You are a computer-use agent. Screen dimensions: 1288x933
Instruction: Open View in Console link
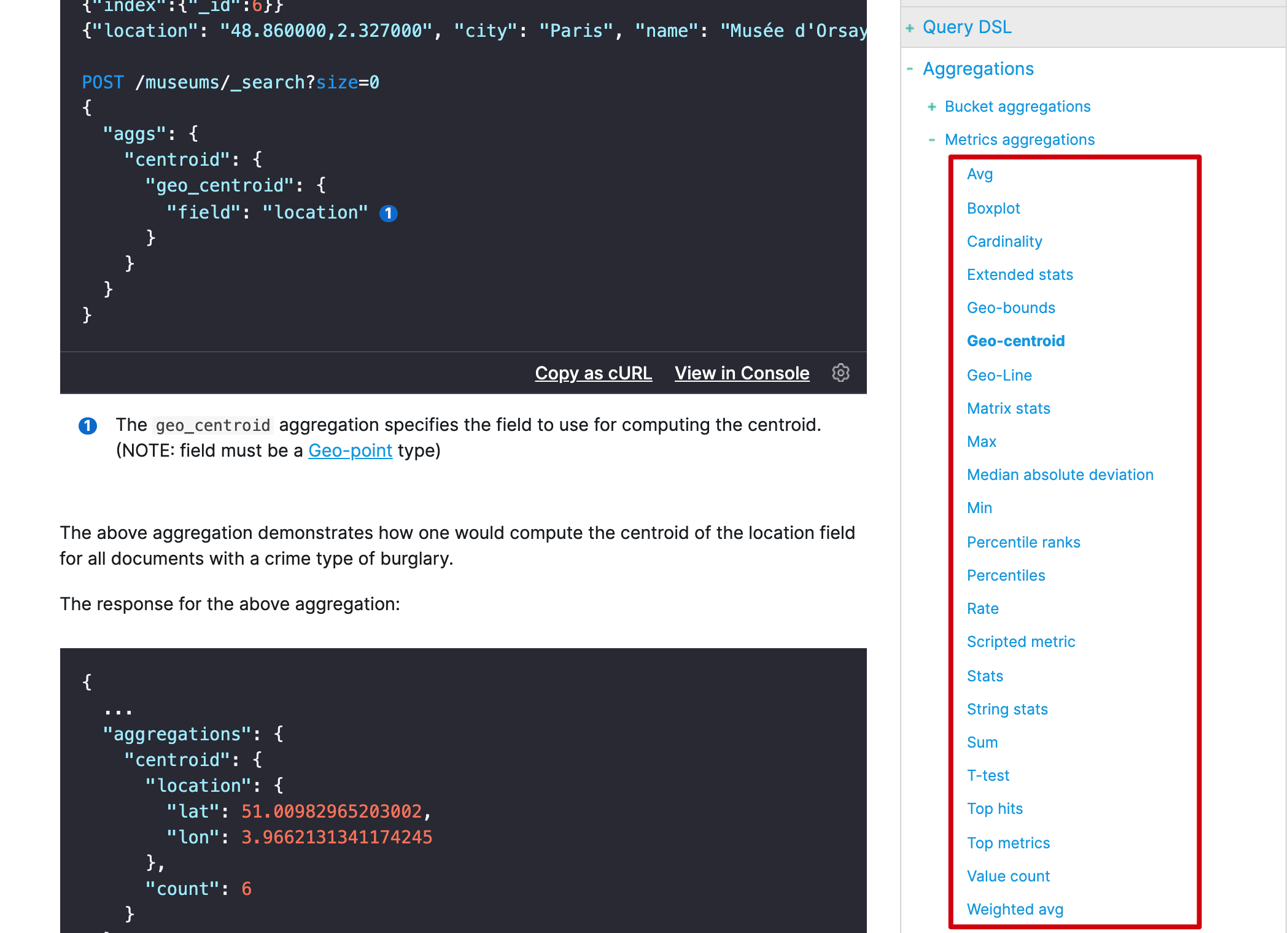[742, 373]
